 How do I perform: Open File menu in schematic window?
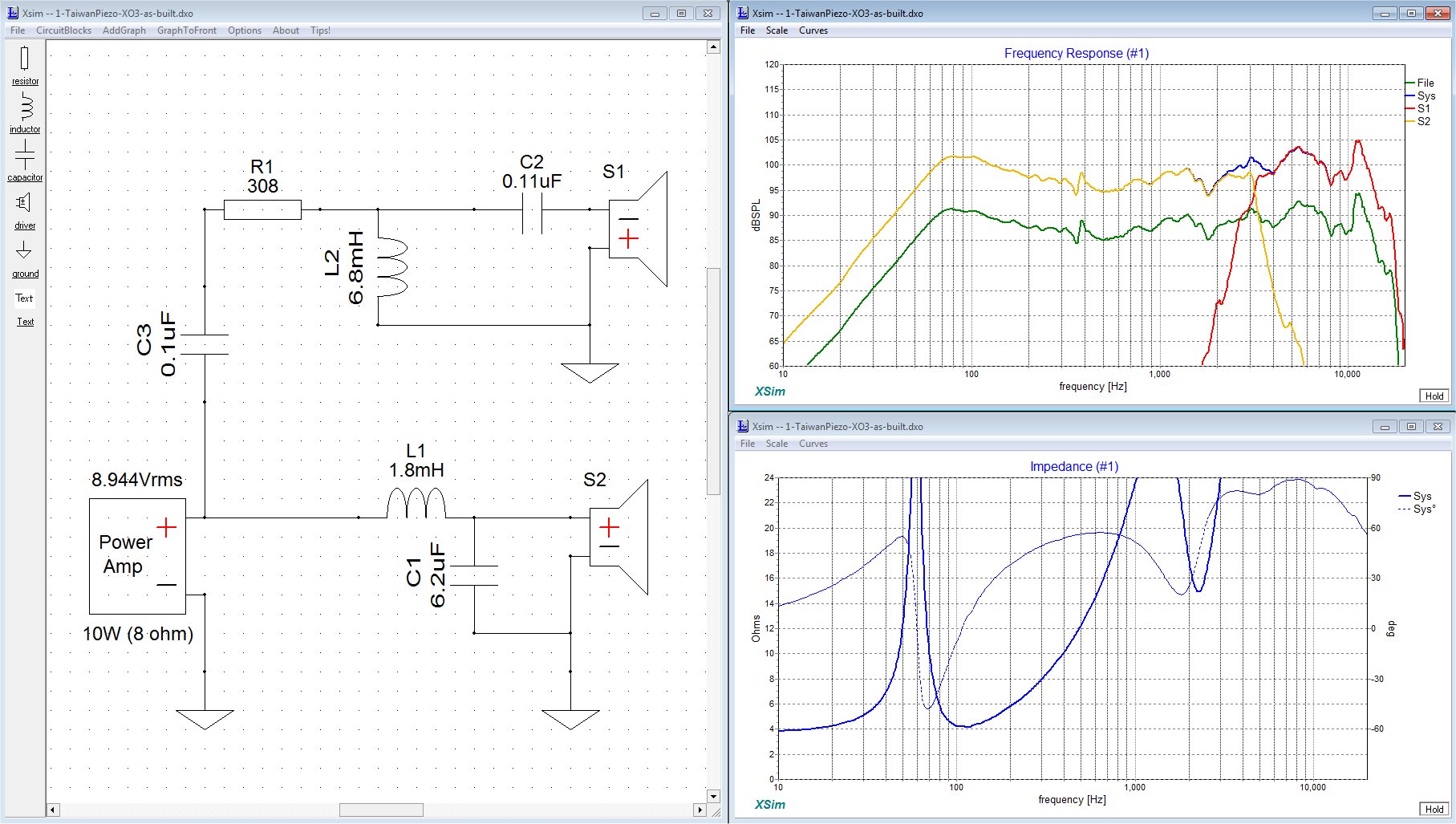pos(18,30)
